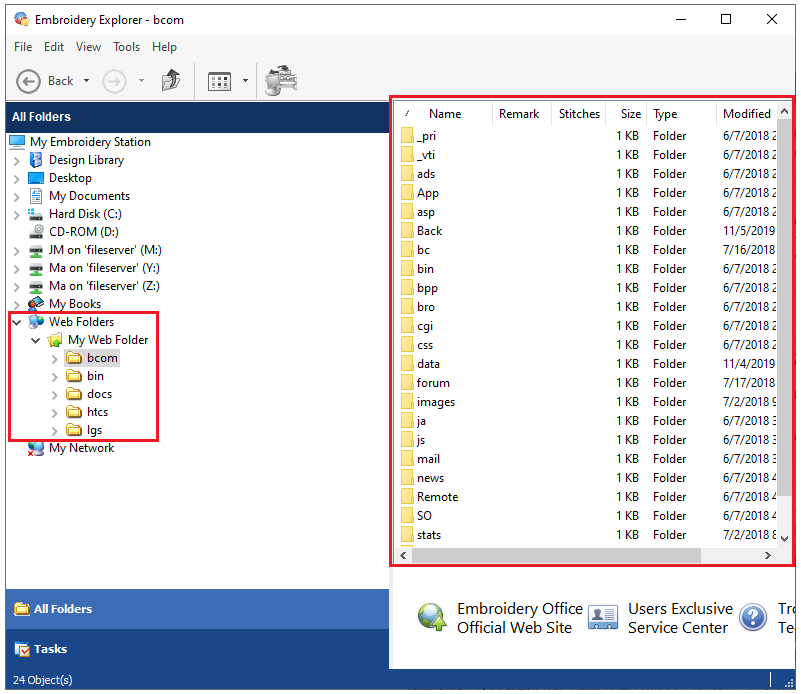The height and width of the screenshot is (694, 801).
Task: Select the data folder row
Action: [x=587, y=364]
